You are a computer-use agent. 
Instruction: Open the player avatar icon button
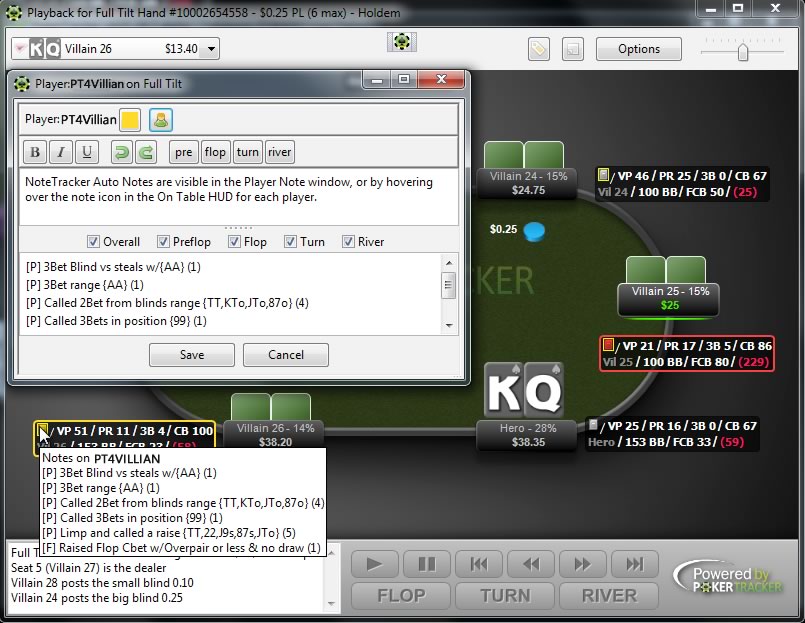(161, 120)
